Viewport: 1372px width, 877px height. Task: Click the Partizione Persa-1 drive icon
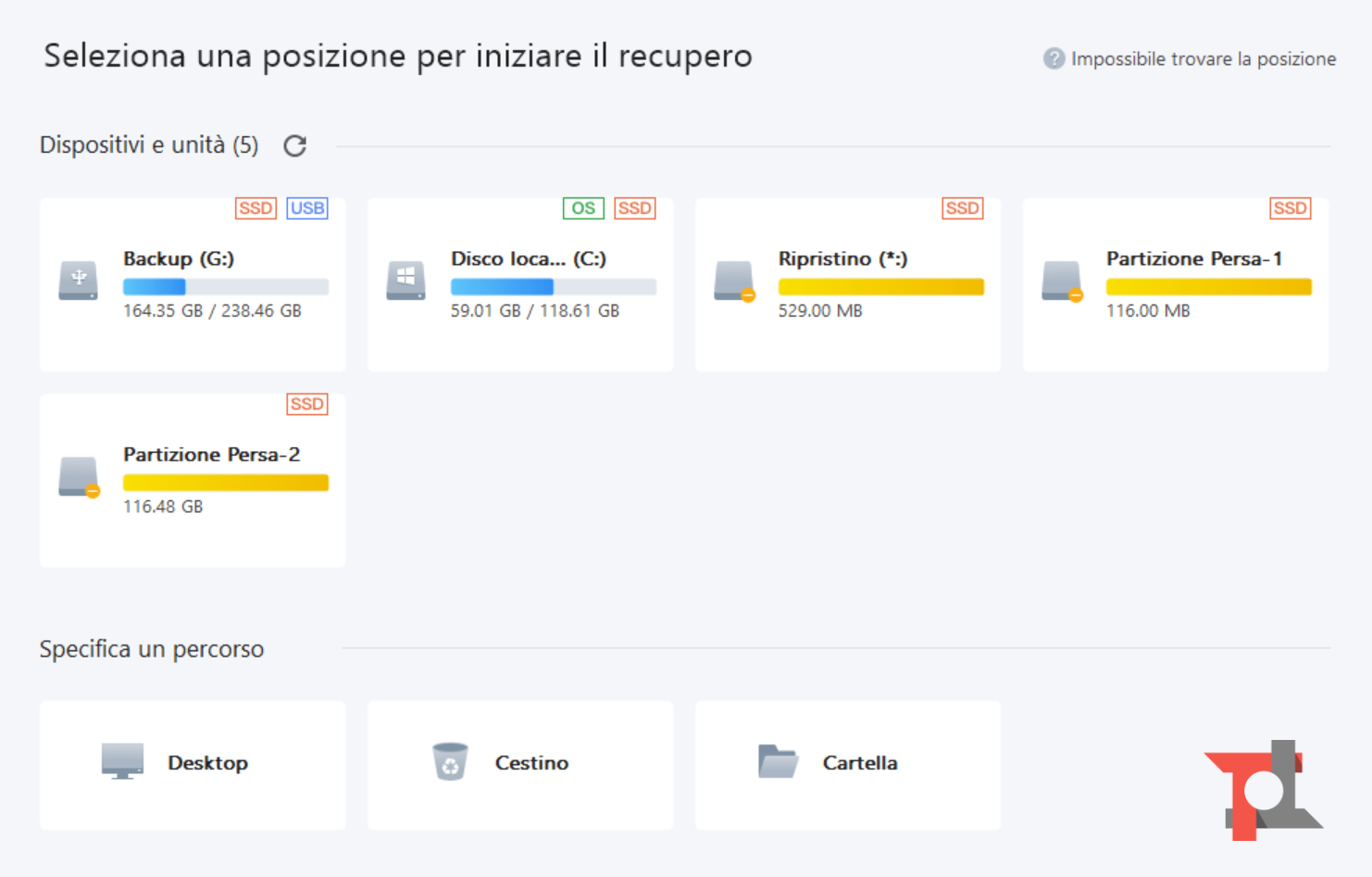1062,281
